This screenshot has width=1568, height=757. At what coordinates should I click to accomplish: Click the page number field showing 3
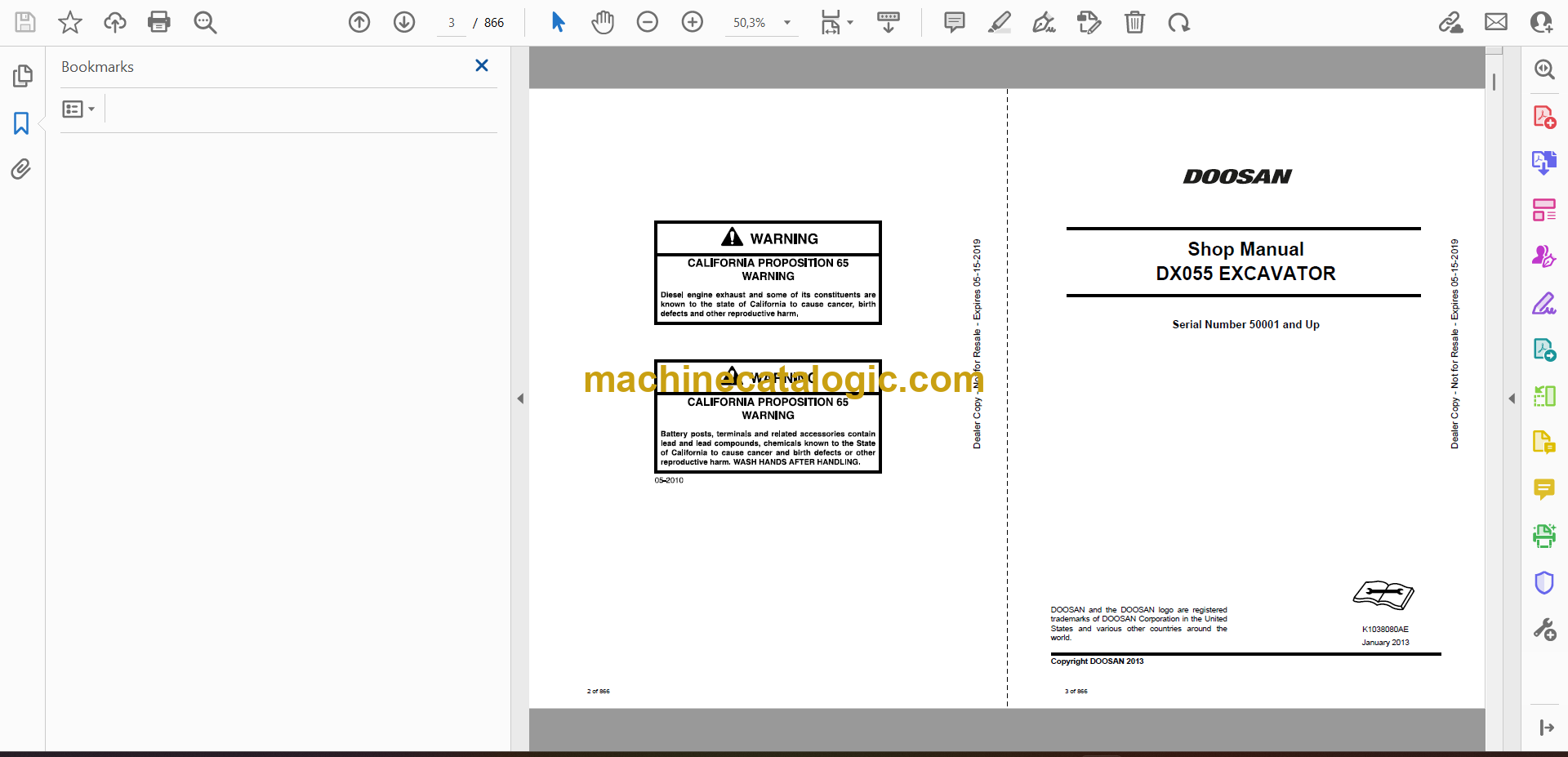click(452, 23)
